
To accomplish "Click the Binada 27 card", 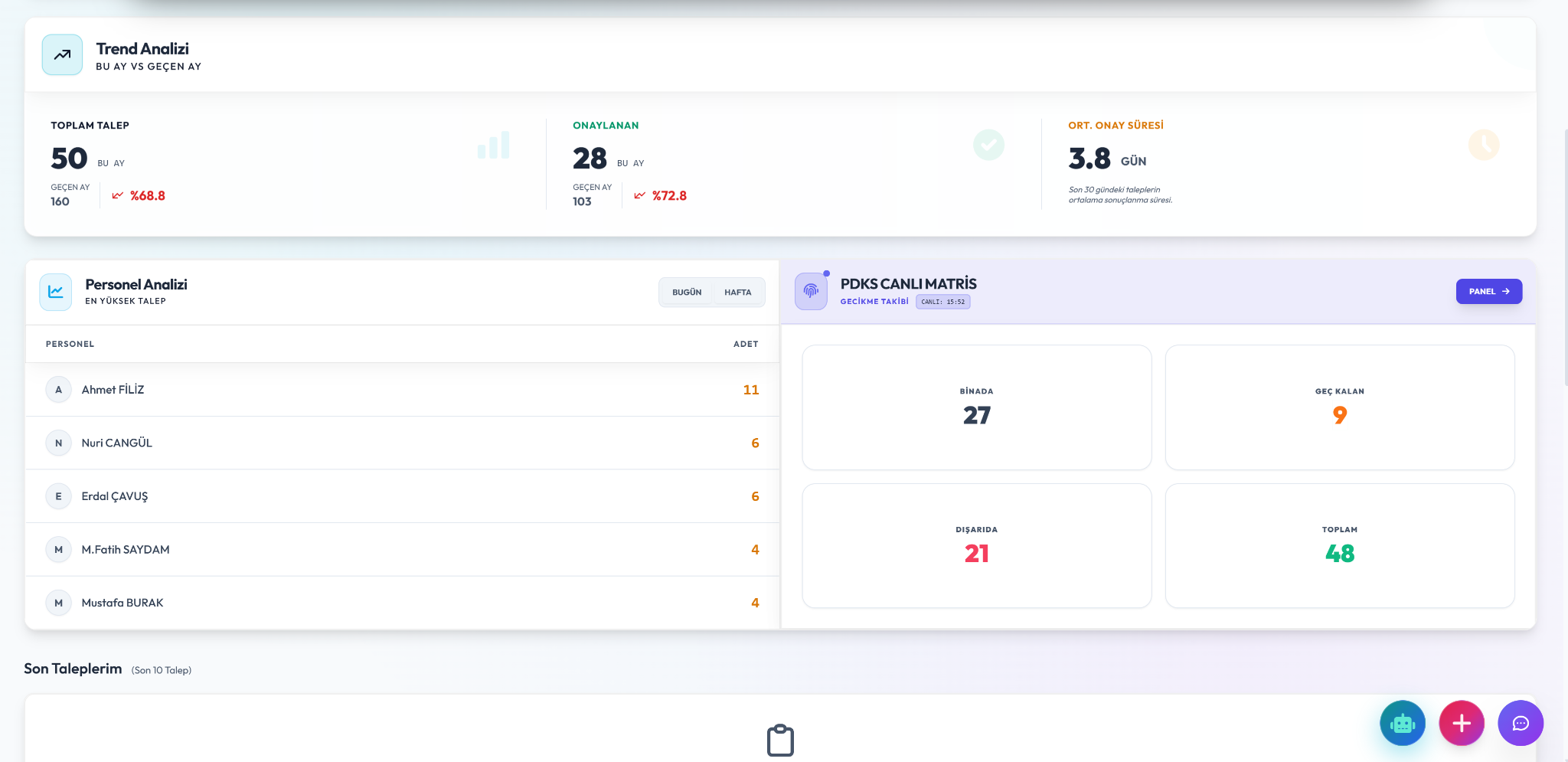I will point(977,407).
